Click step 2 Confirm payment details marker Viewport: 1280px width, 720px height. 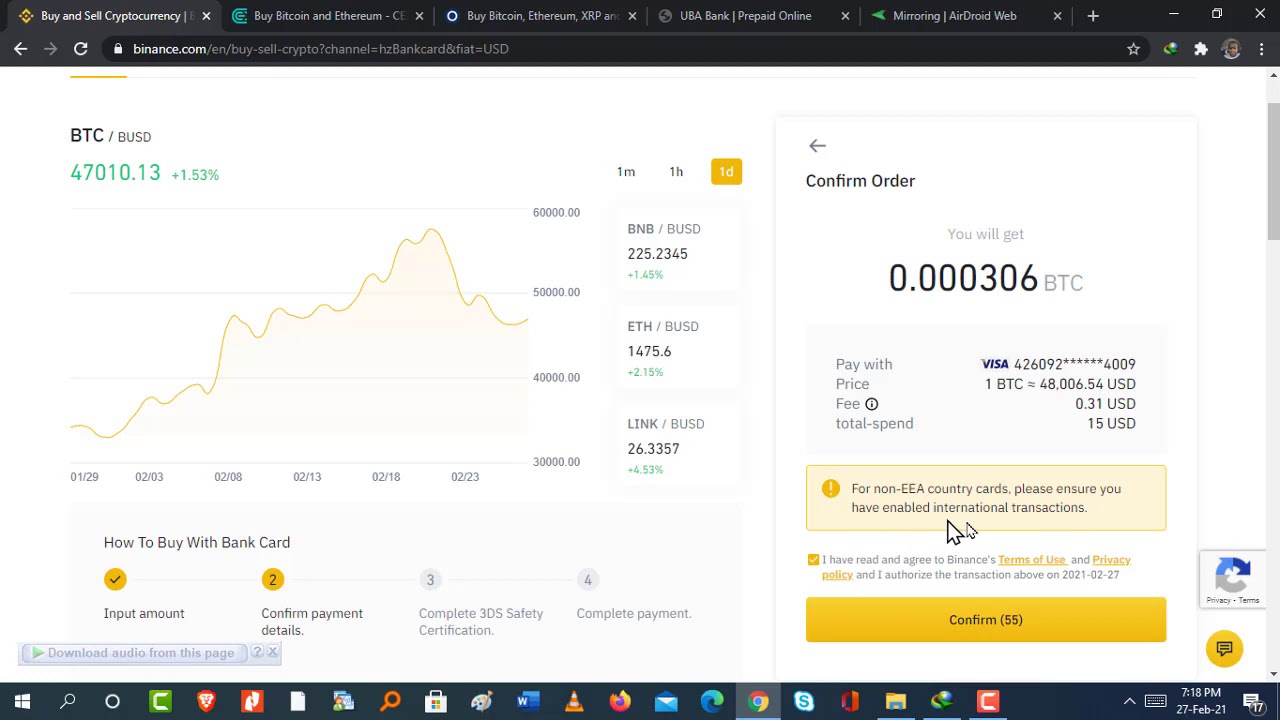272,580
